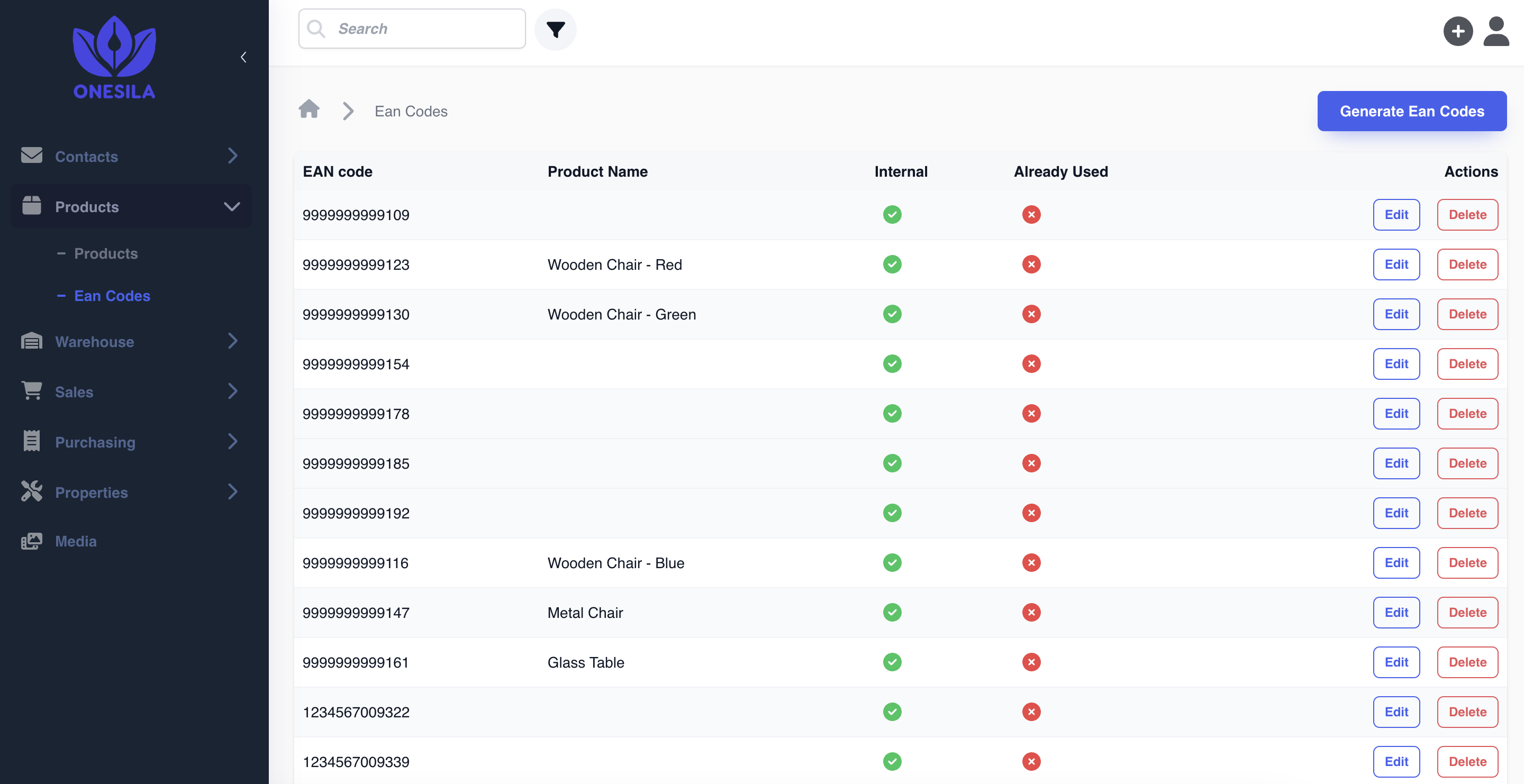This screenshot has width=1524, height=784.
Task: Collapse the sidebar with the arrow
Action: click(243, 57)
